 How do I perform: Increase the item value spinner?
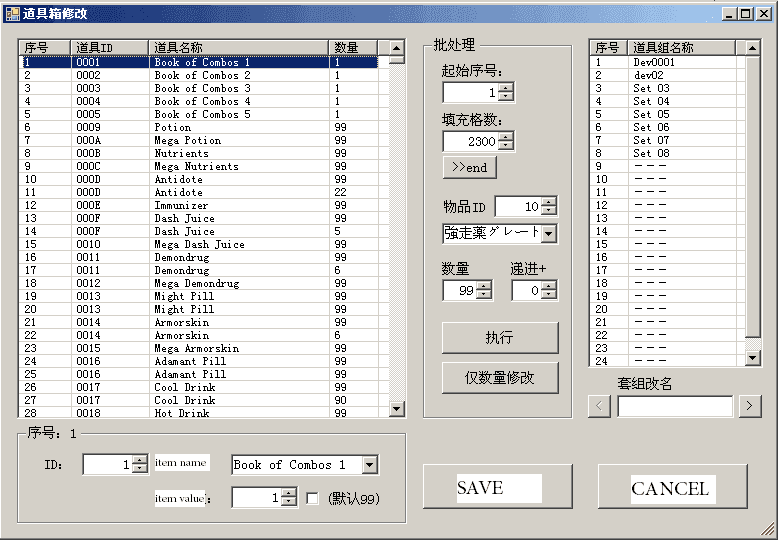(x=289, y=493)
